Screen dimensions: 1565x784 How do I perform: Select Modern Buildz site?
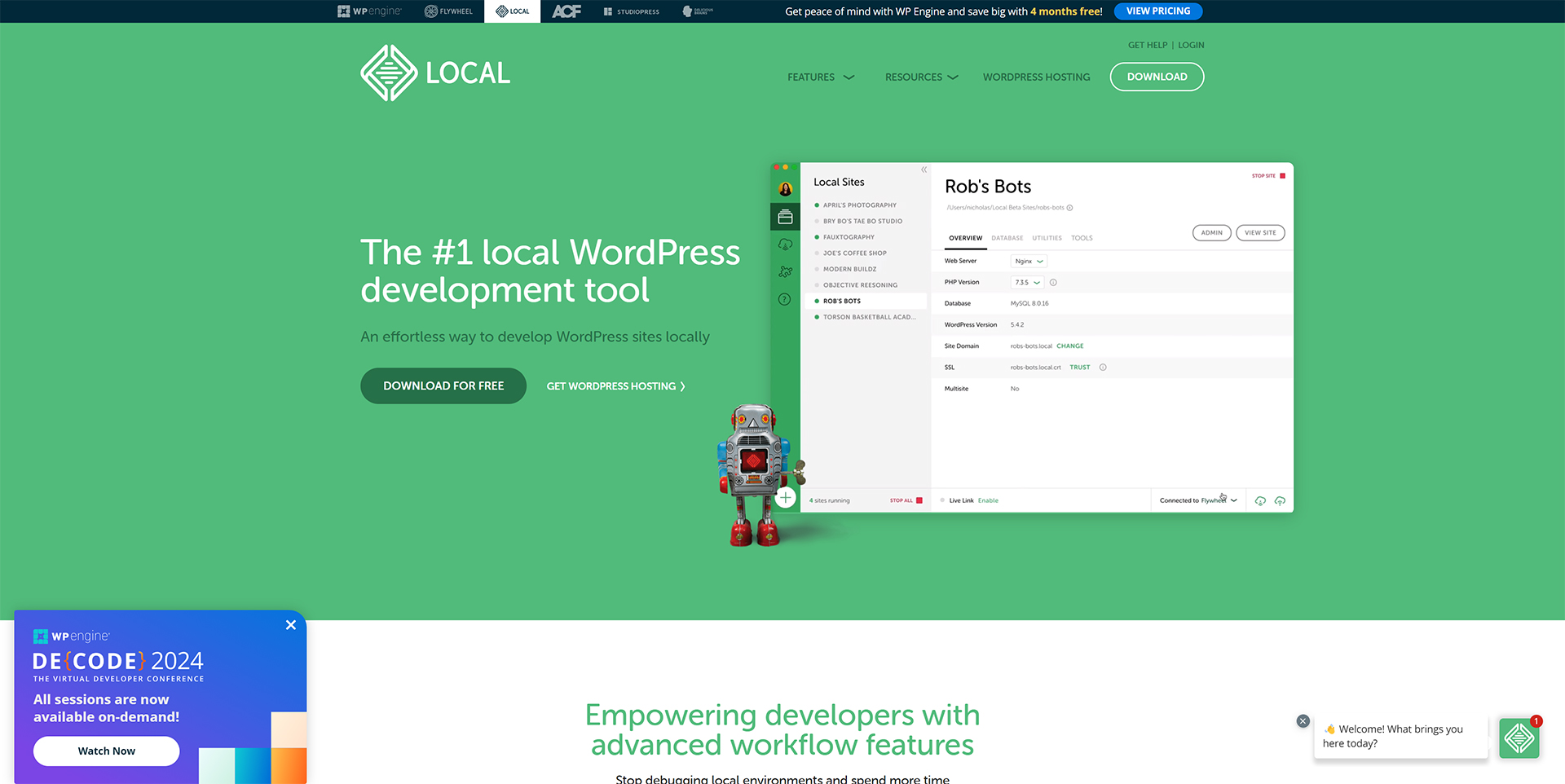tap(849, 269)
